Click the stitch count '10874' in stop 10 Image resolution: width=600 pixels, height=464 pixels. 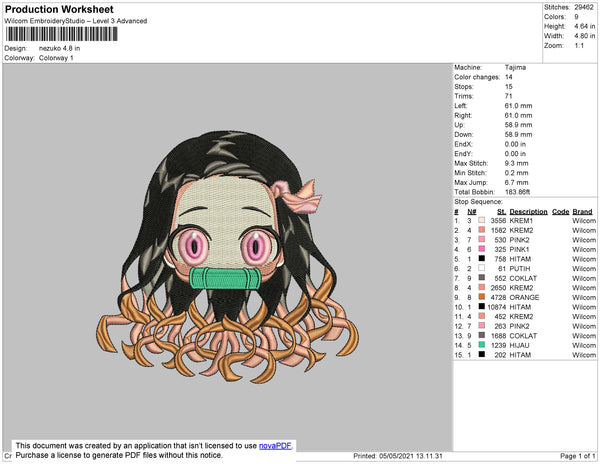(x=496, y=307)
